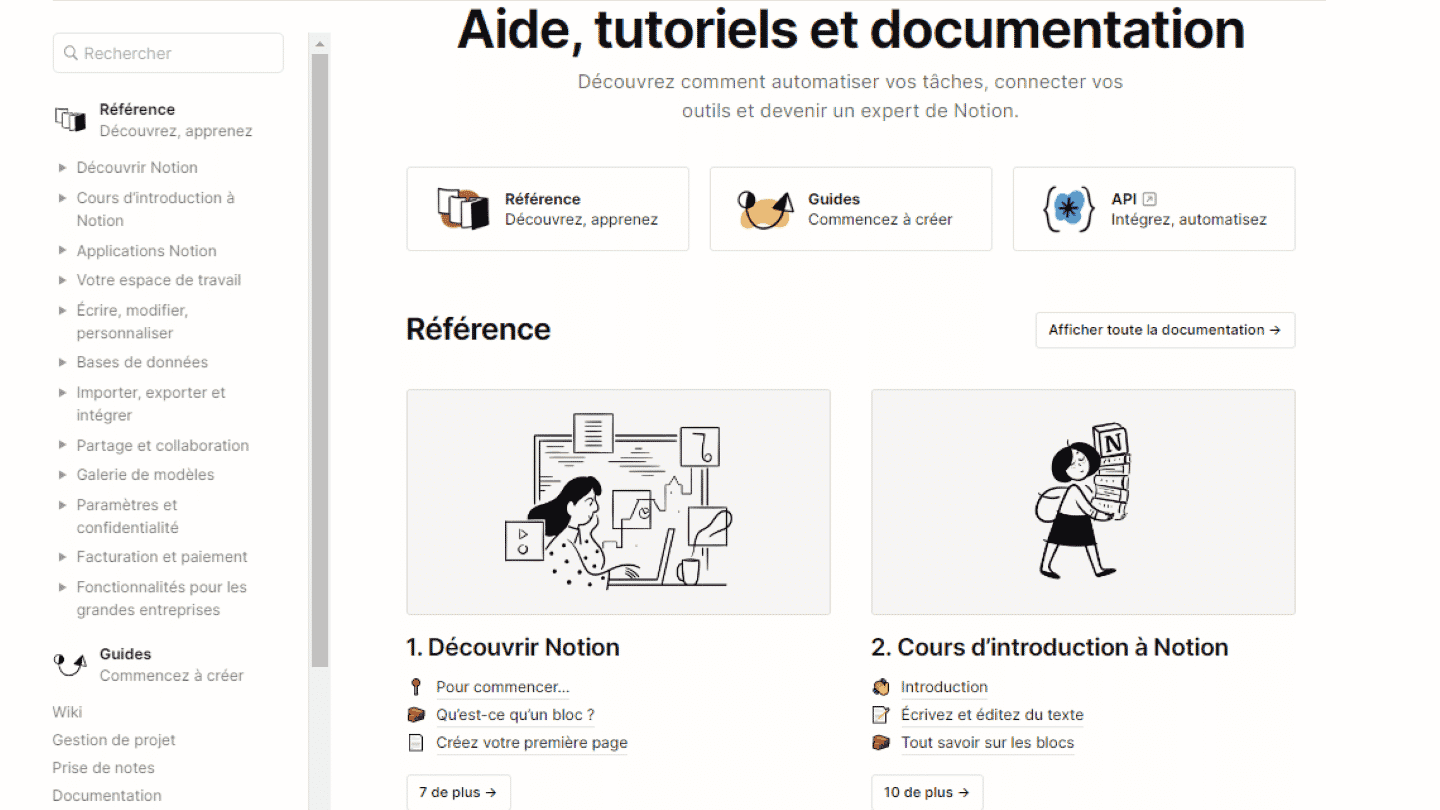
Task: Expand the Partage et collaboration section
Action: click(63, 445)
